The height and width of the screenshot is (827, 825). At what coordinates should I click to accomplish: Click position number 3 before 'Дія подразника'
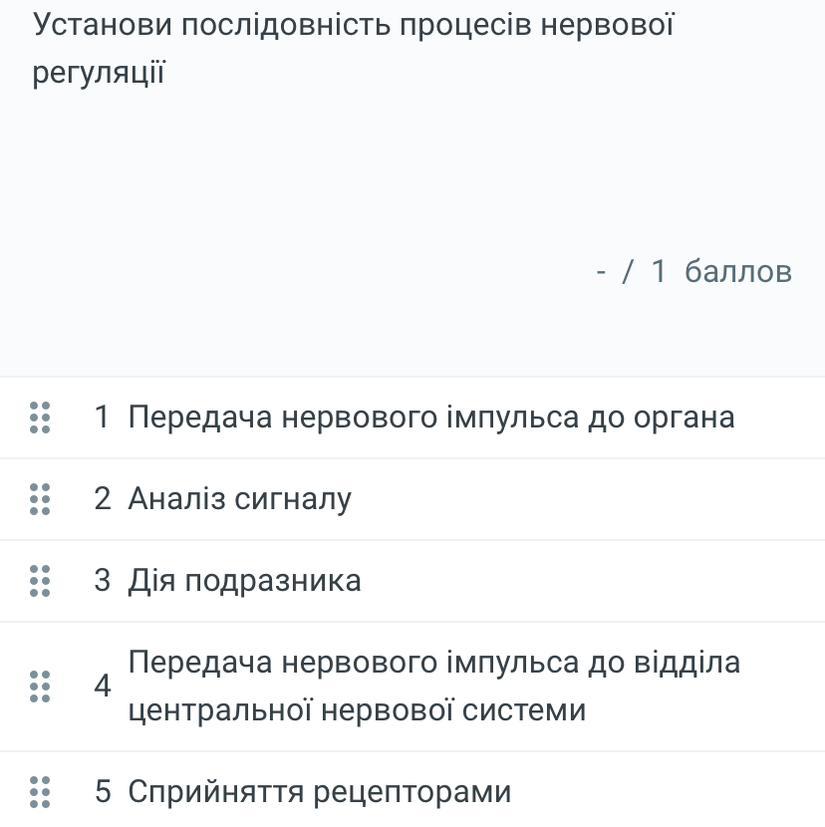102,580
